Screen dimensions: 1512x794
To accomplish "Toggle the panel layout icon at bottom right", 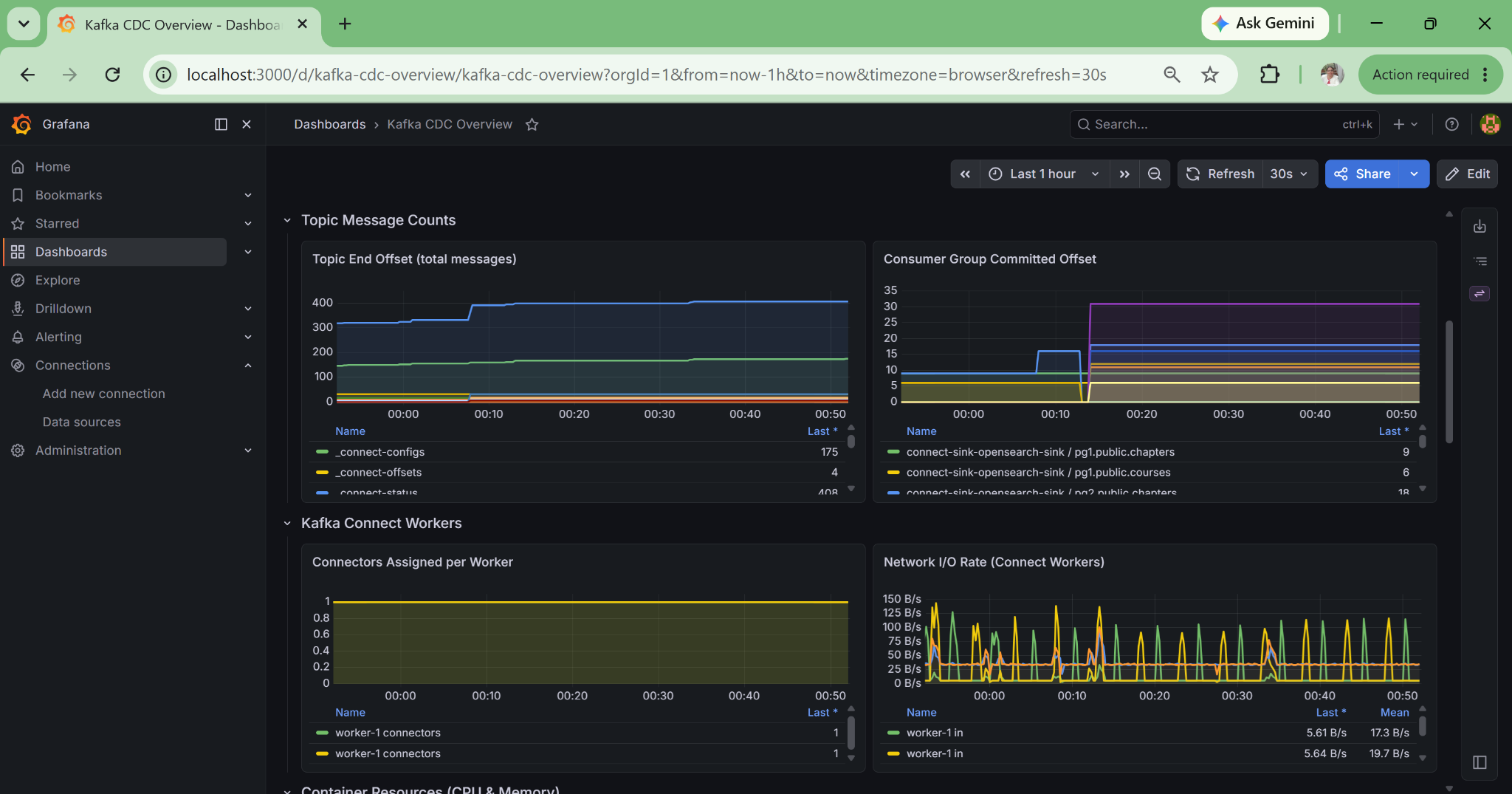I will (x=1480, y=762).
